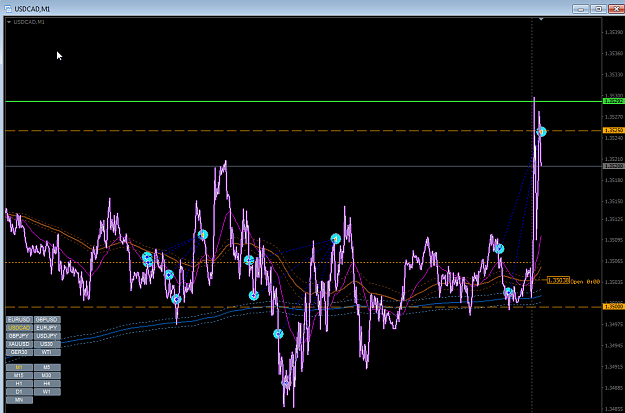The width and height of the screenshot is (625, 413).
Task: Change timeframe to H1
Action: [x=19, y=384]
